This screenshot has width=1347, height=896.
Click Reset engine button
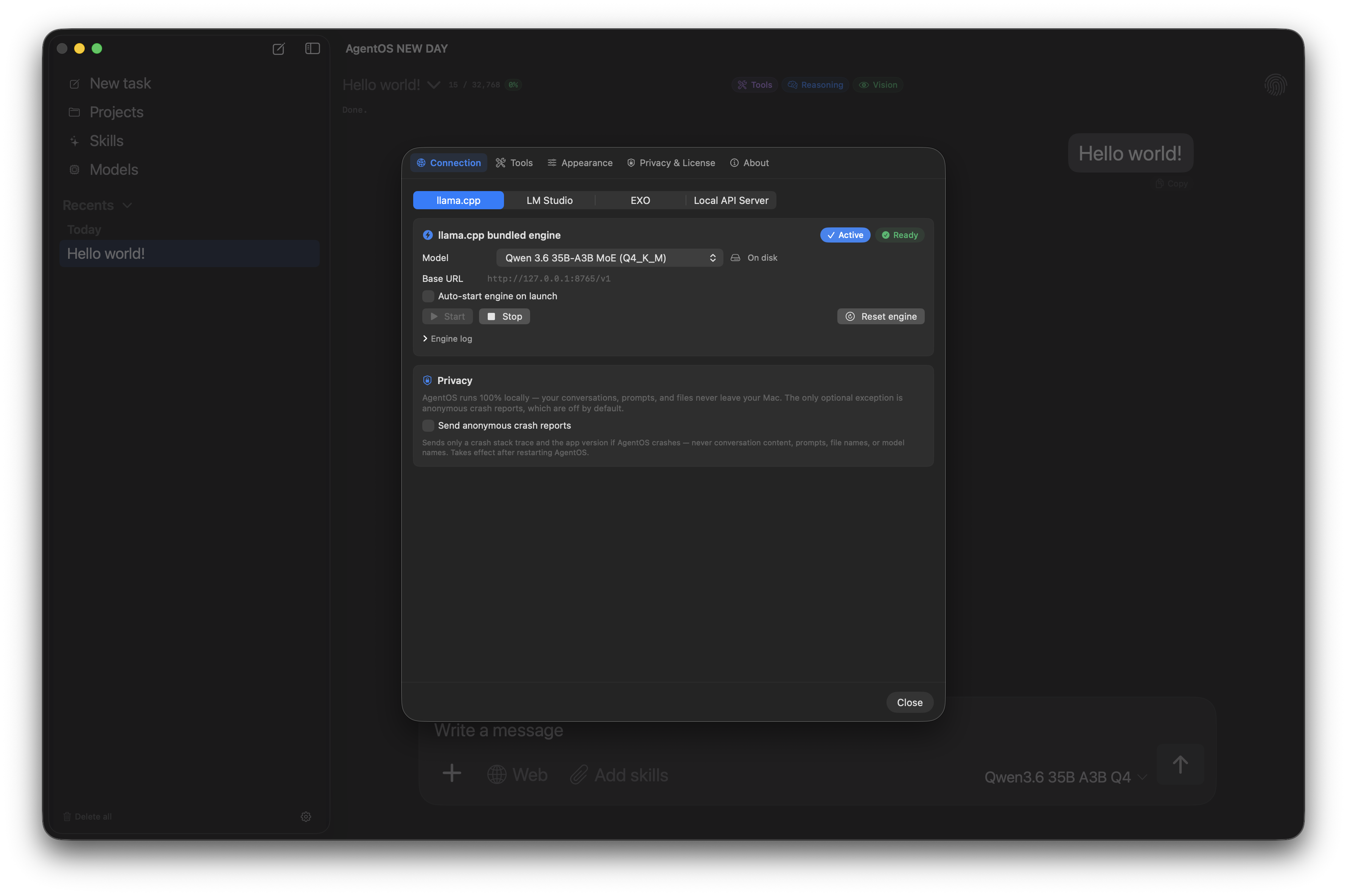[x=880, y=317]
